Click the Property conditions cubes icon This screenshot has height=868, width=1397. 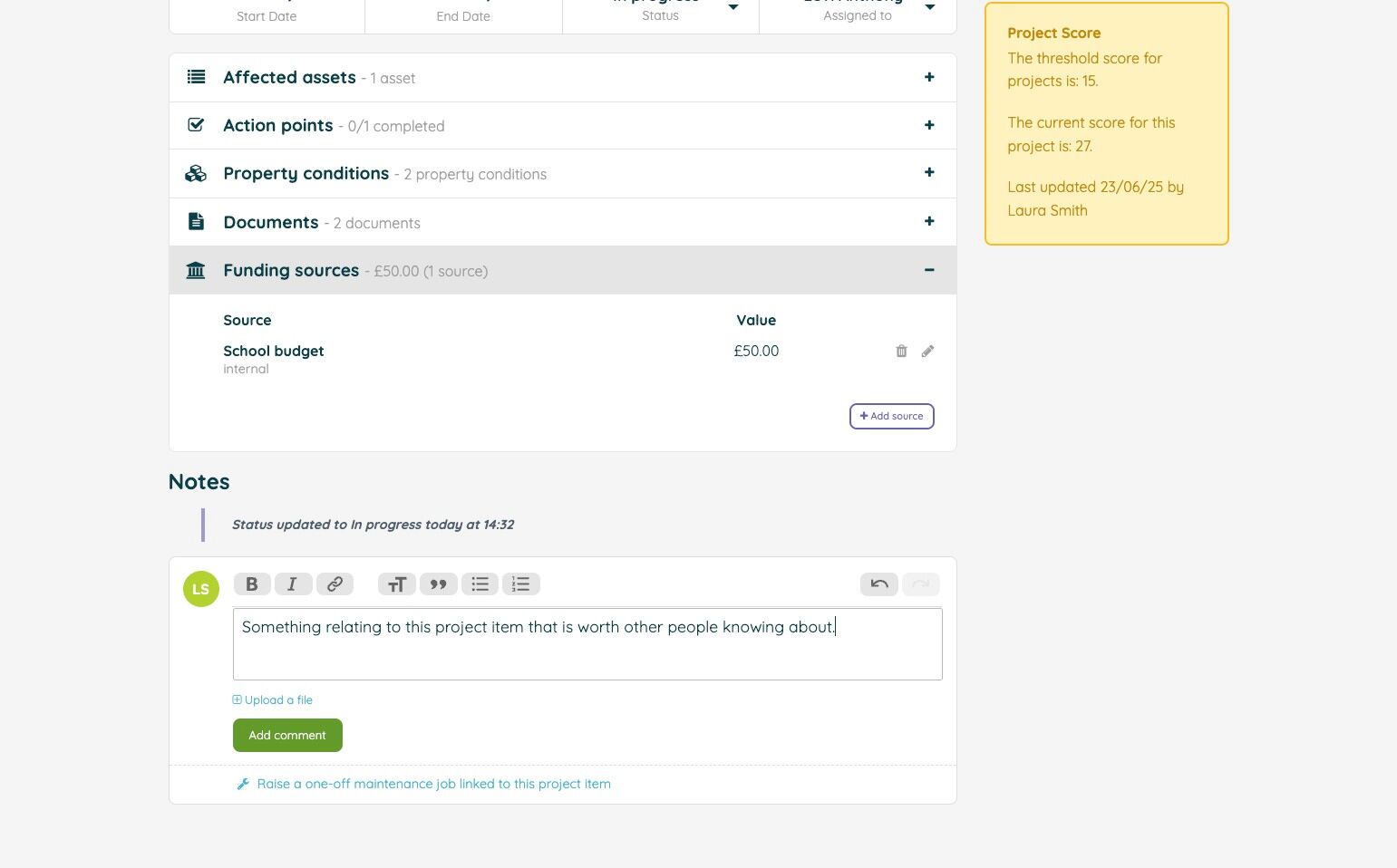point(196,173)
